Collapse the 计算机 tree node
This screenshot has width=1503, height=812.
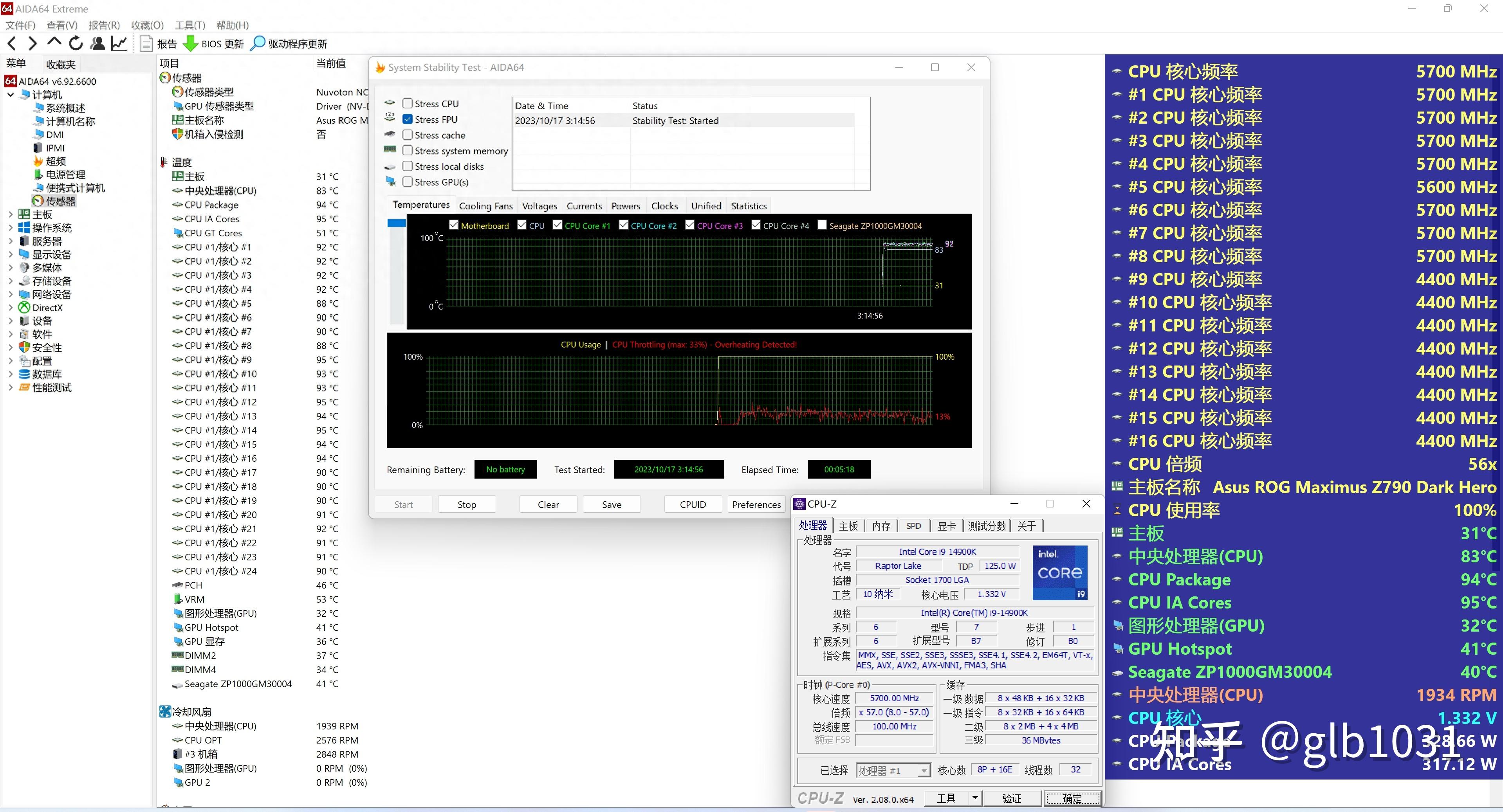pos(11,94)
